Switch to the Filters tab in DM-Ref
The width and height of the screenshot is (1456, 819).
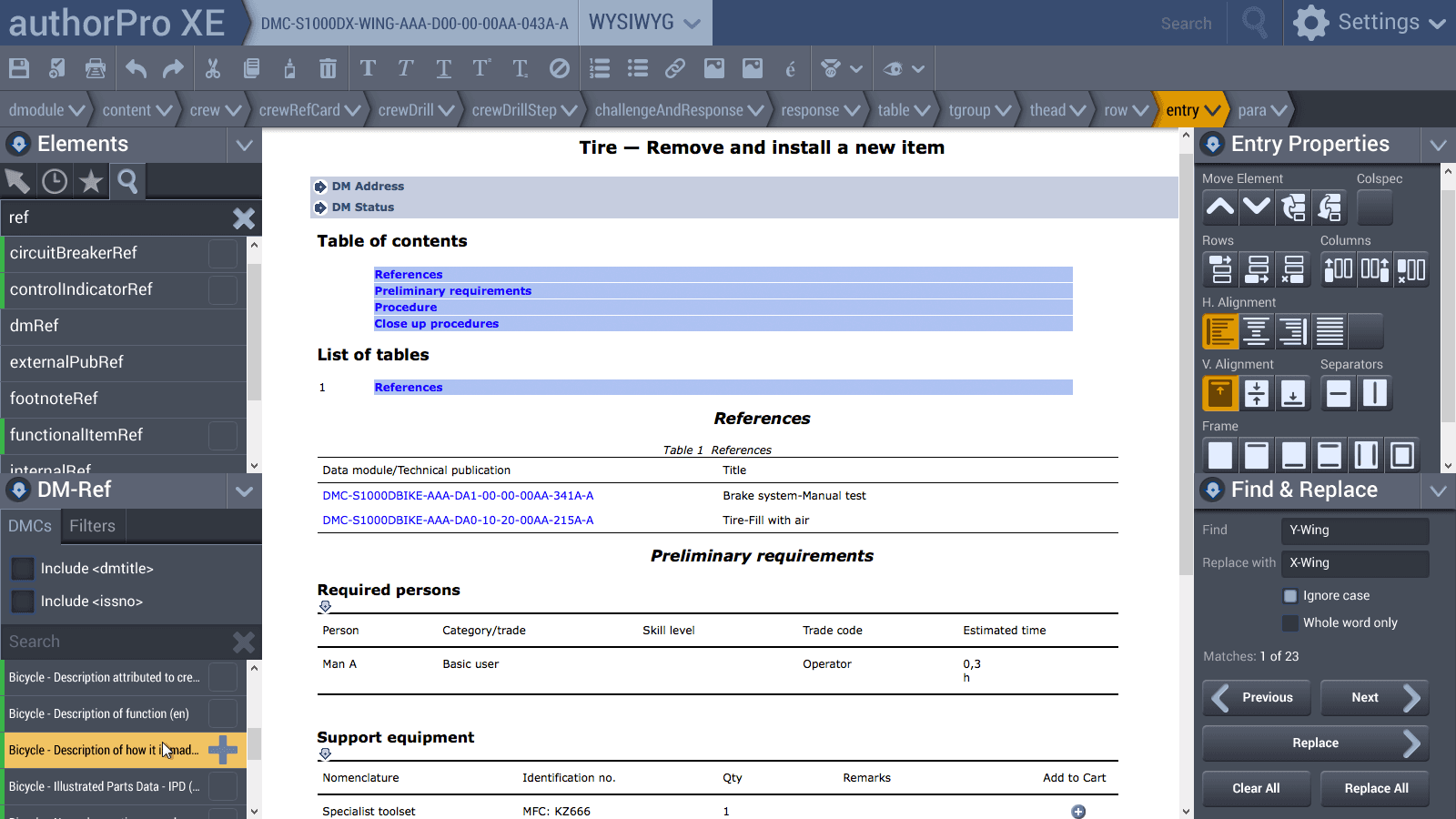(x=92, y=525)
